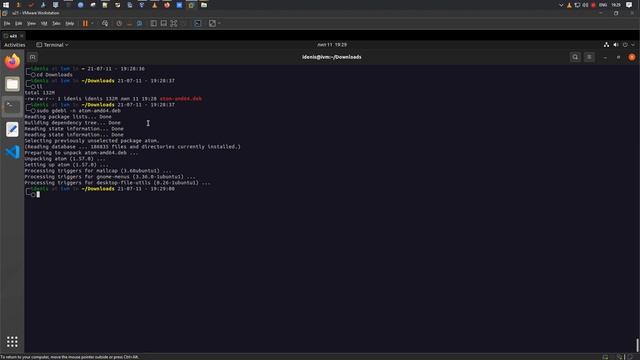Expand stretch guest dropdown arrow
Viewport: 640px width, 360px height.
pos(220,24)
